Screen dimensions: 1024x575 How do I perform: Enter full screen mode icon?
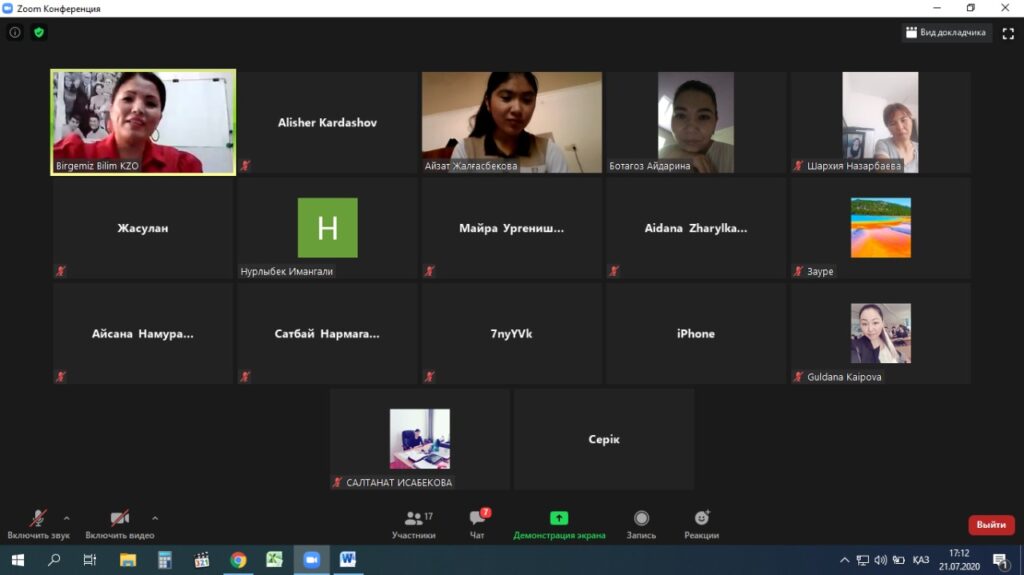[x=1008, y=33]
